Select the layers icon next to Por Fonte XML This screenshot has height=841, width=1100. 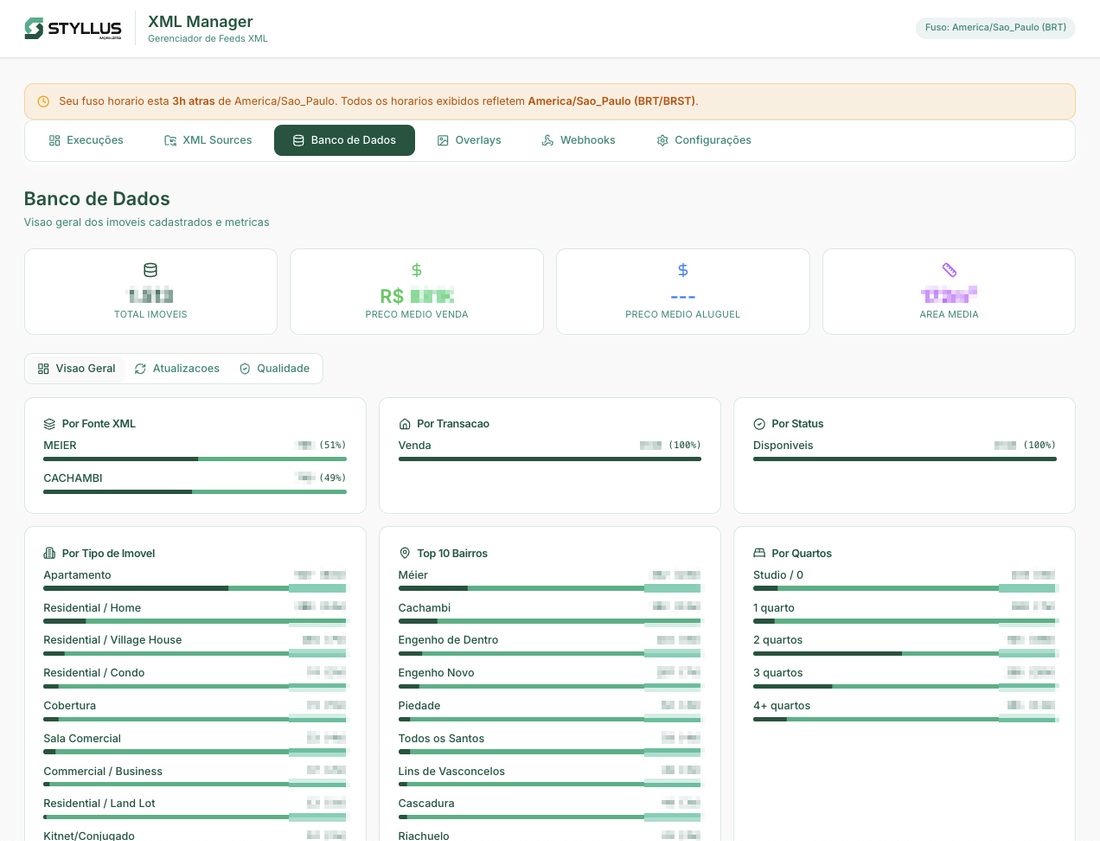pos(48,423)
